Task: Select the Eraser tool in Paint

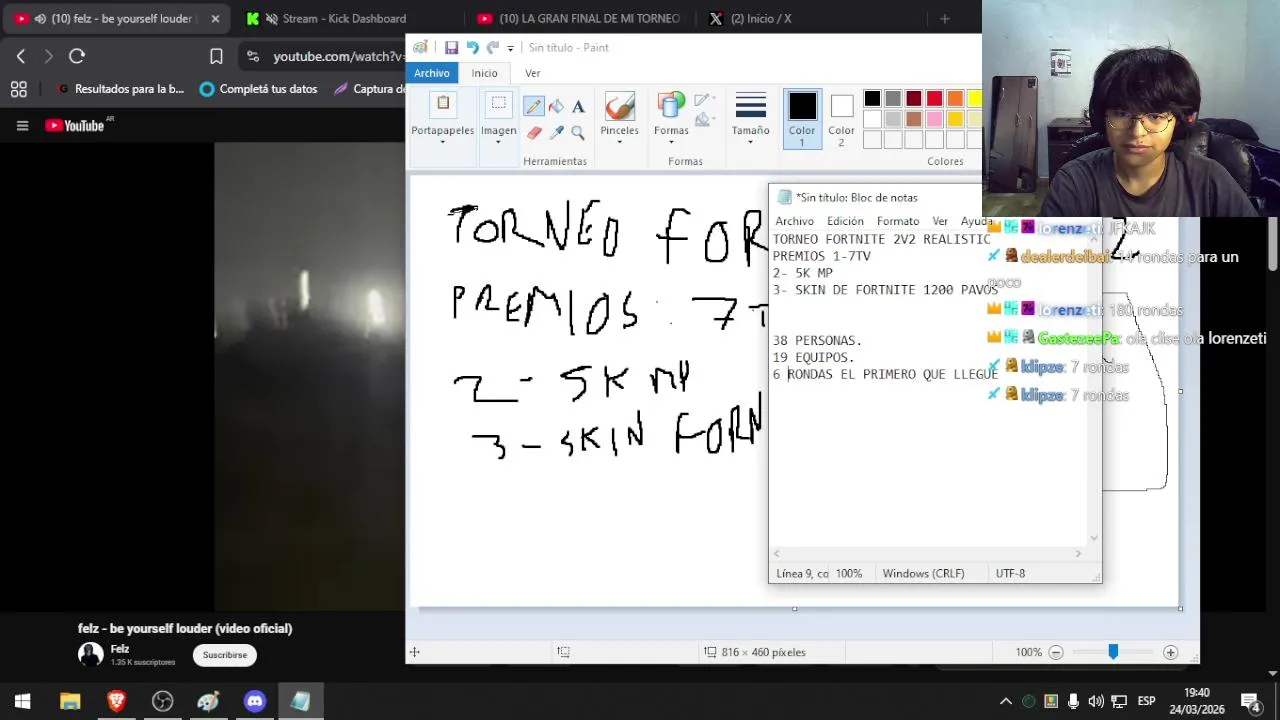Action: (x=534, y=132)
